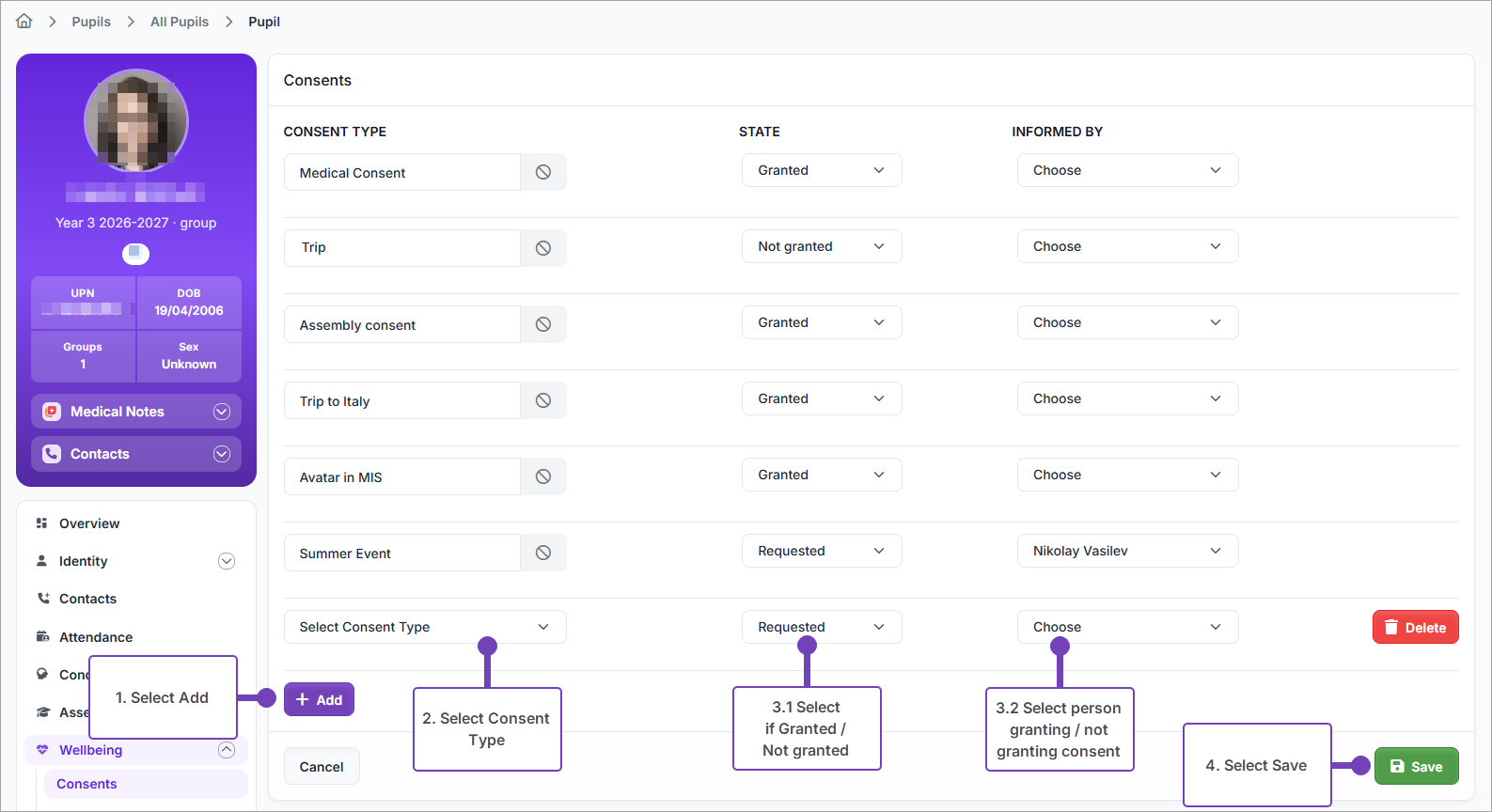Go to home via breadcrumb house icon
The height and width of the screenshot is (812, 1492).
pos(24,21)
